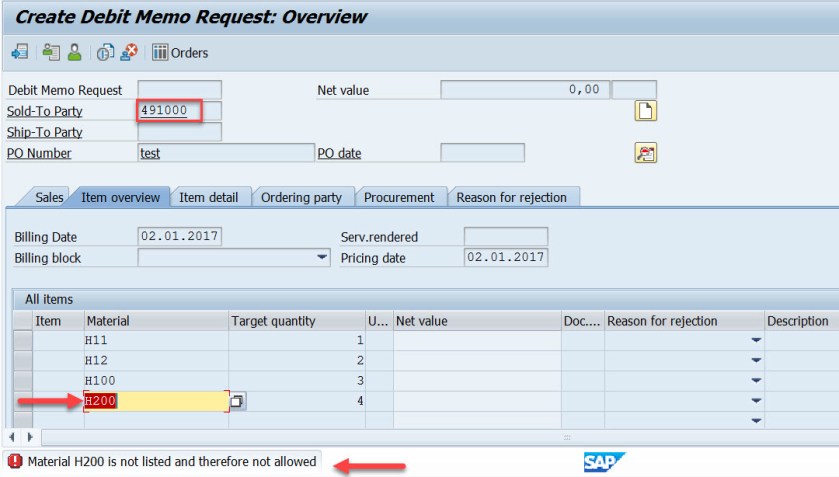Click target quantity cell with value 3

(297, 381)
